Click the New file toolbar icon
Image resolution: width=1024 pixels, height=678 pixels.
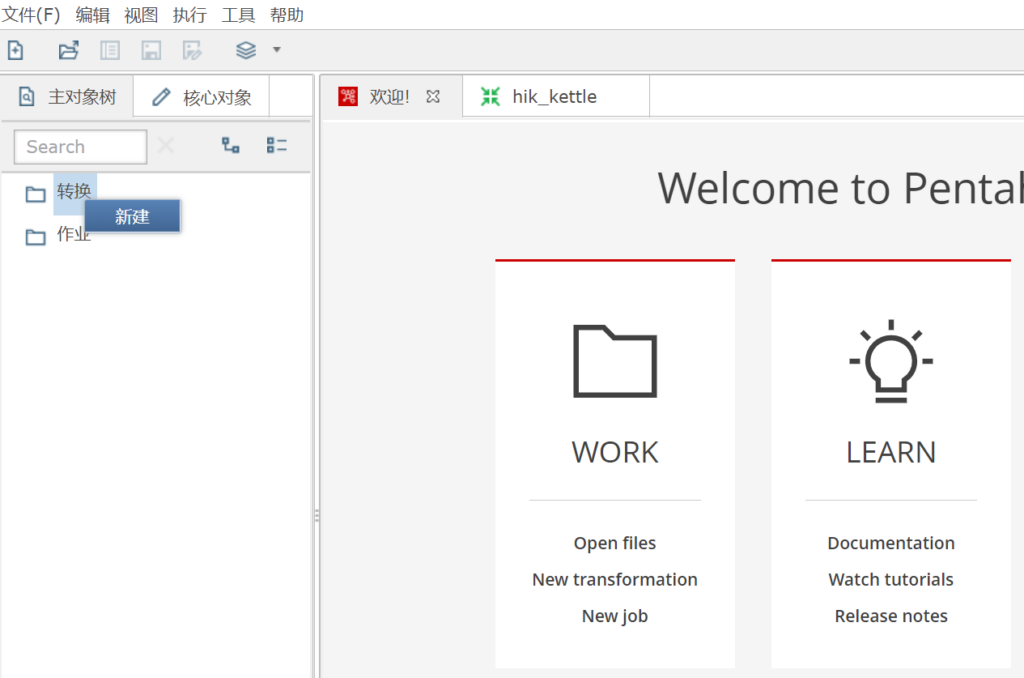[15, 50]
